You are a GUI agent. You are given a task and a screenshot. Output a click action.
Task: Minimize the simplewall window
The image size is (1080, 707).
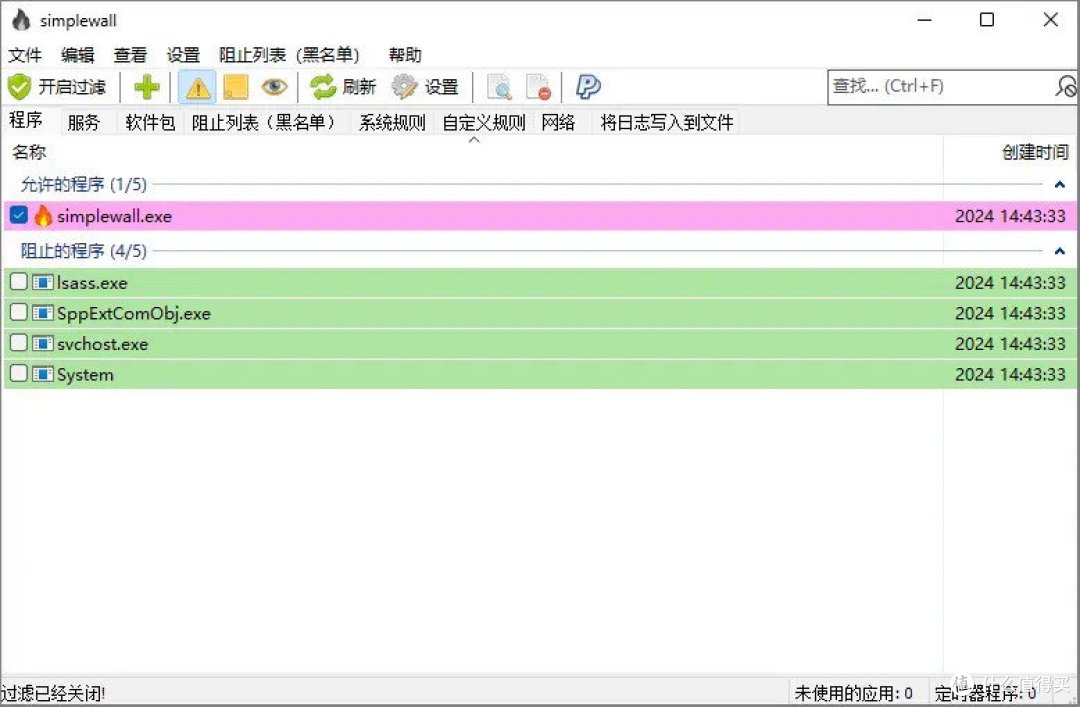(x=924, y=20)
